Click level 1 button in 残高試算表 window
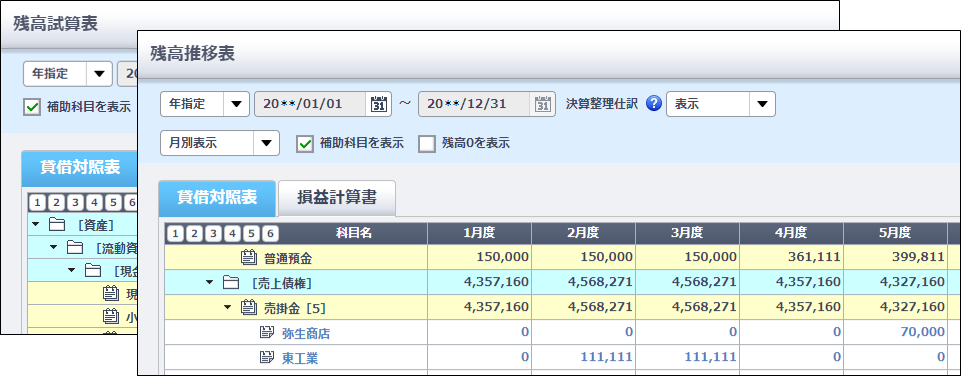961x376 pixels. point(37,202)
